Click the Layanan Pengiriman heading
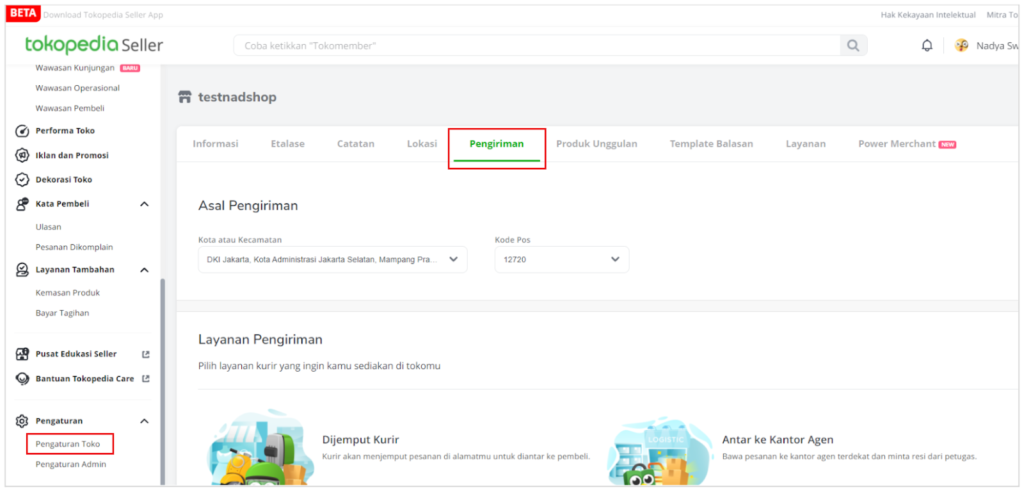The image size is (1024, 492). pyautogui.click(x=260, y=340)
